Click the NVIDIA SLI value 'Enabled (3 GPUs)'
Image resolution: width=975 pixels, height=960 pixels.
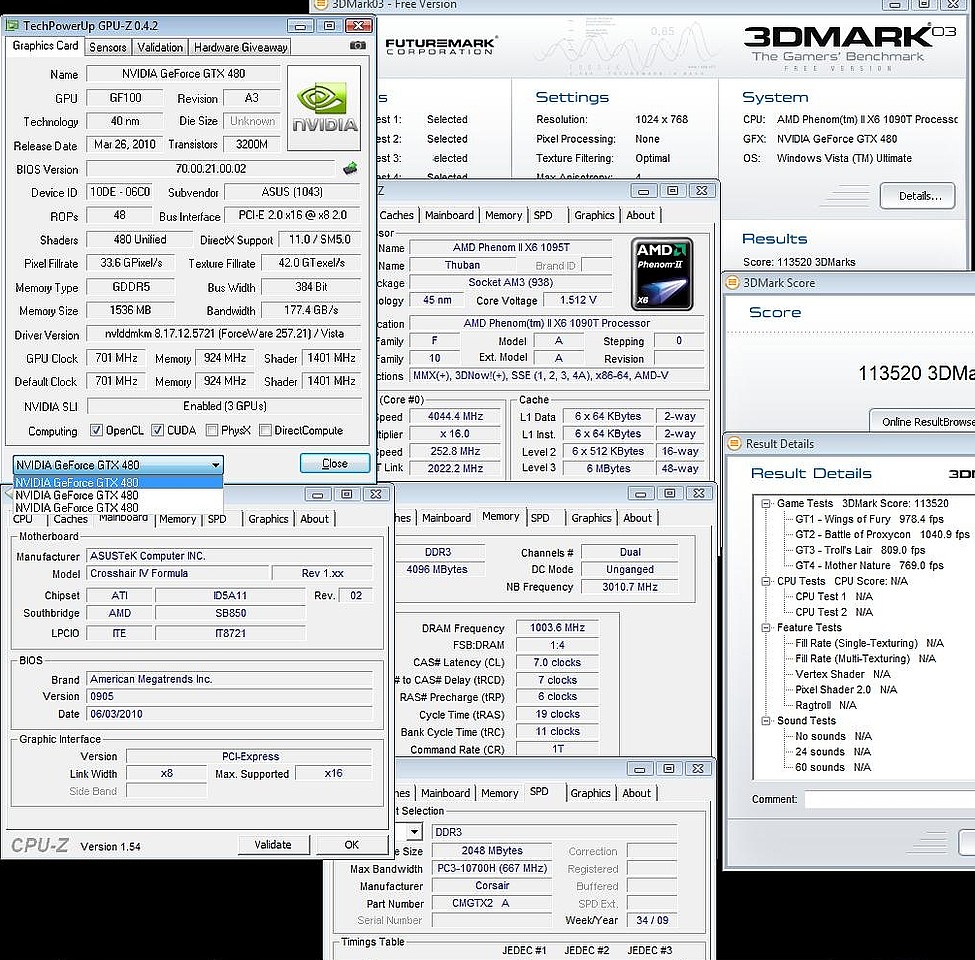(x=224, y=406)
